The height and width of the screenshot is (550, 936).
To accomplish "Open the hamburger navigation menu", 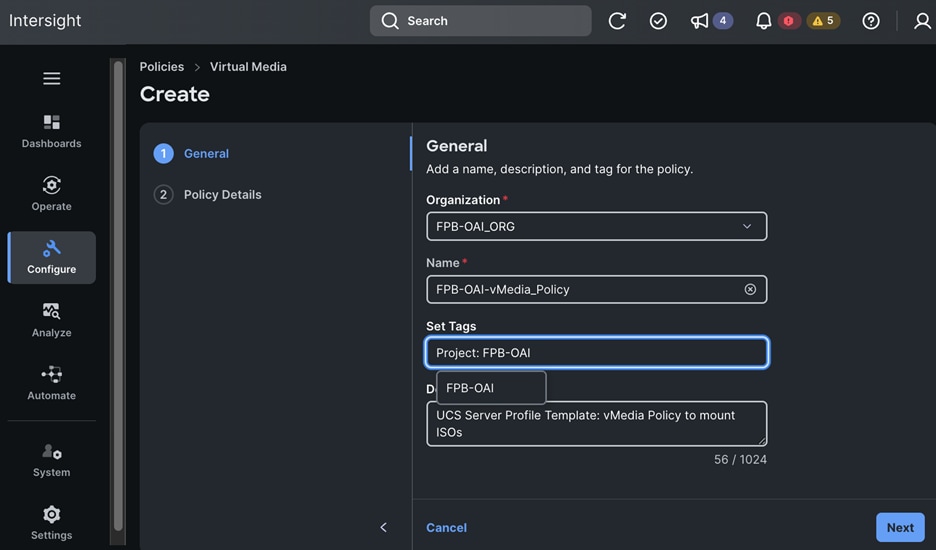I will pyautogui.click(x=51, y=78).
